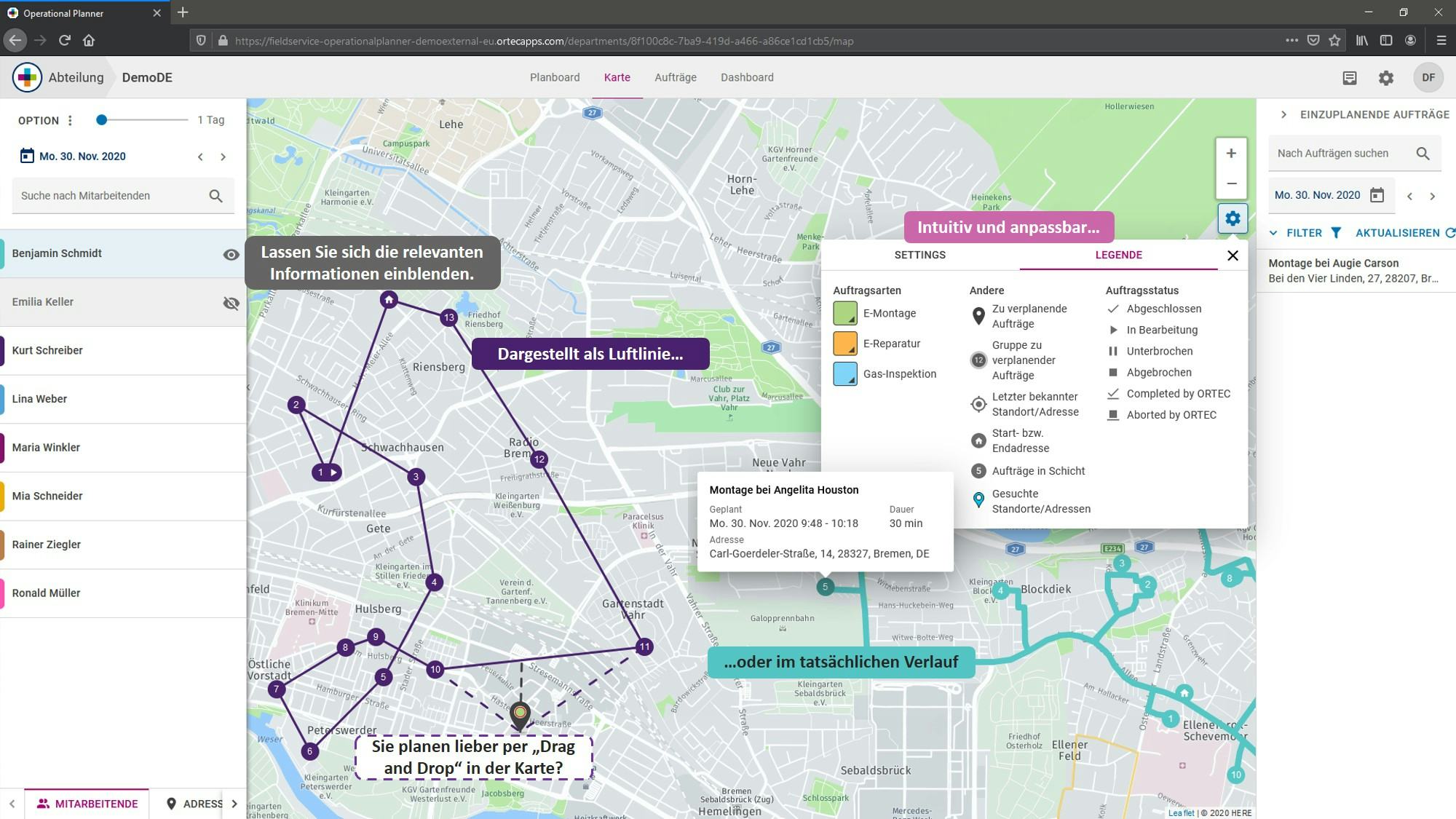Go to next day in left date picker

coord(223,157)
